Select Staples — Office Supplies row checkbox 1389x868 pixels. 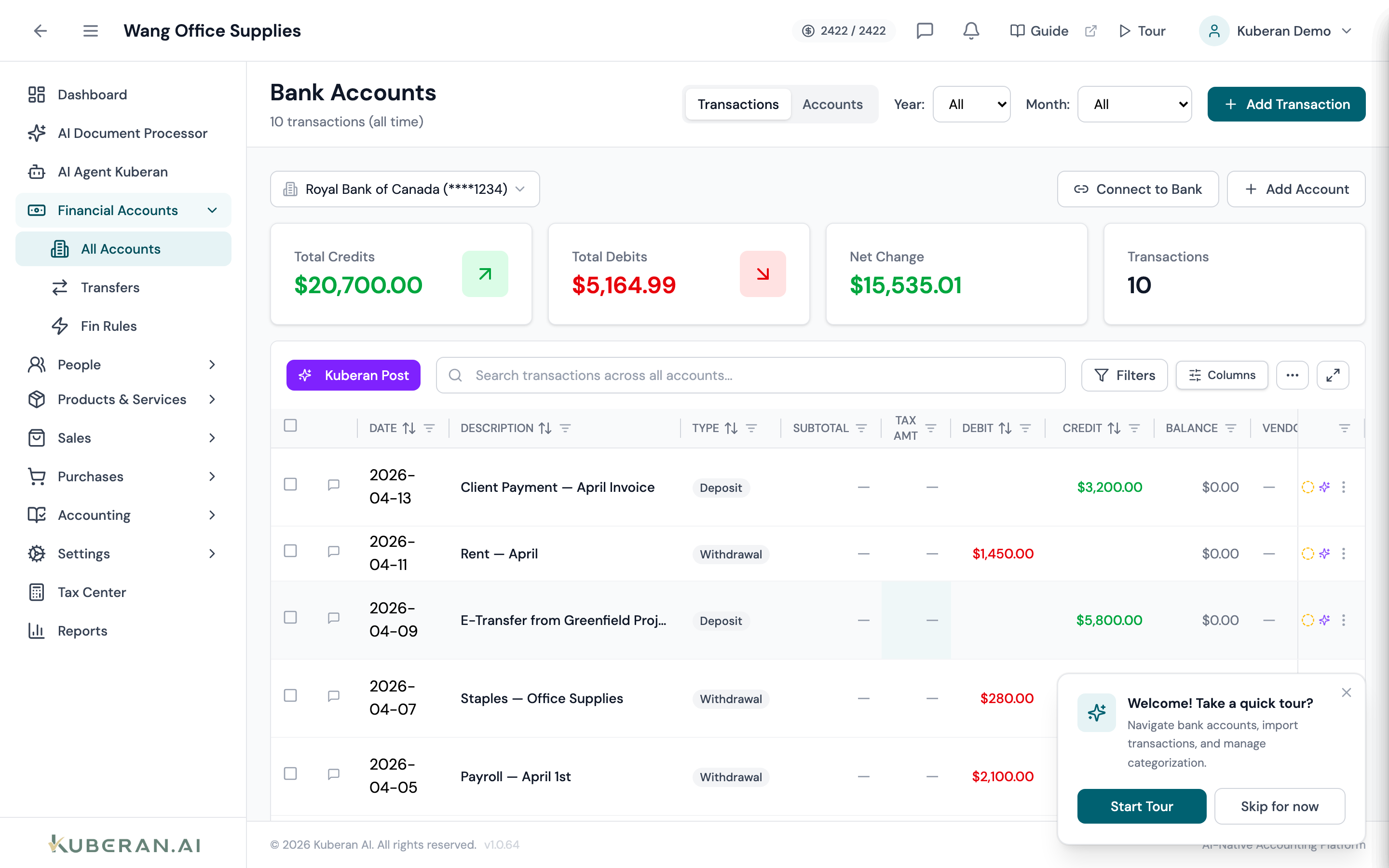click(290, 695)
